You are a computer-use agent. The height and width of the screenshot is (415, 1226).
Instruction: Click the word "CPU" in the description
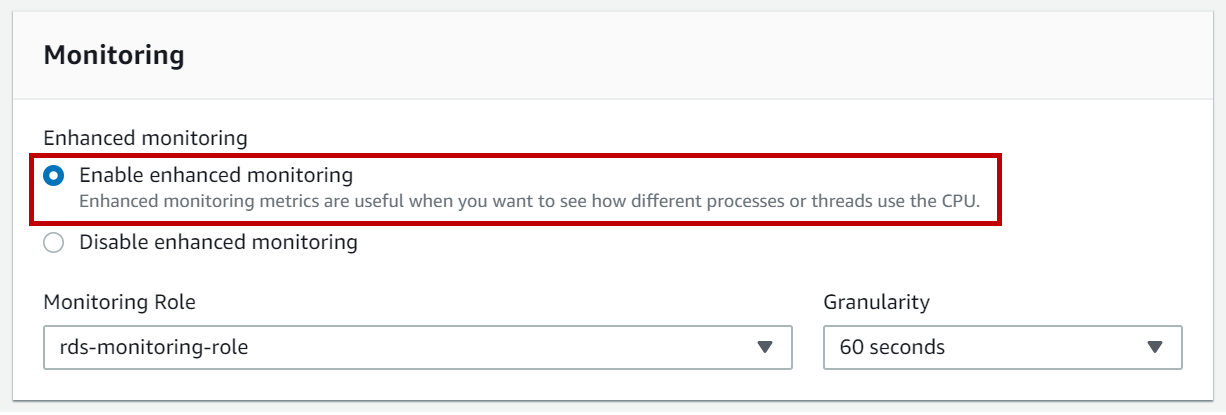point(962,201)
